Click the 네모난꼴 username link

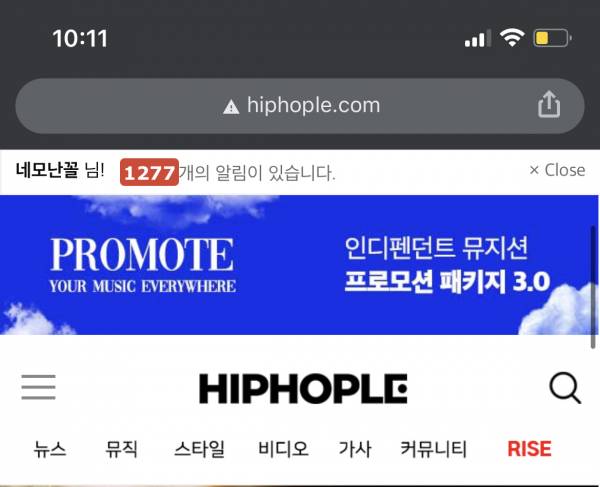(47, 170)
